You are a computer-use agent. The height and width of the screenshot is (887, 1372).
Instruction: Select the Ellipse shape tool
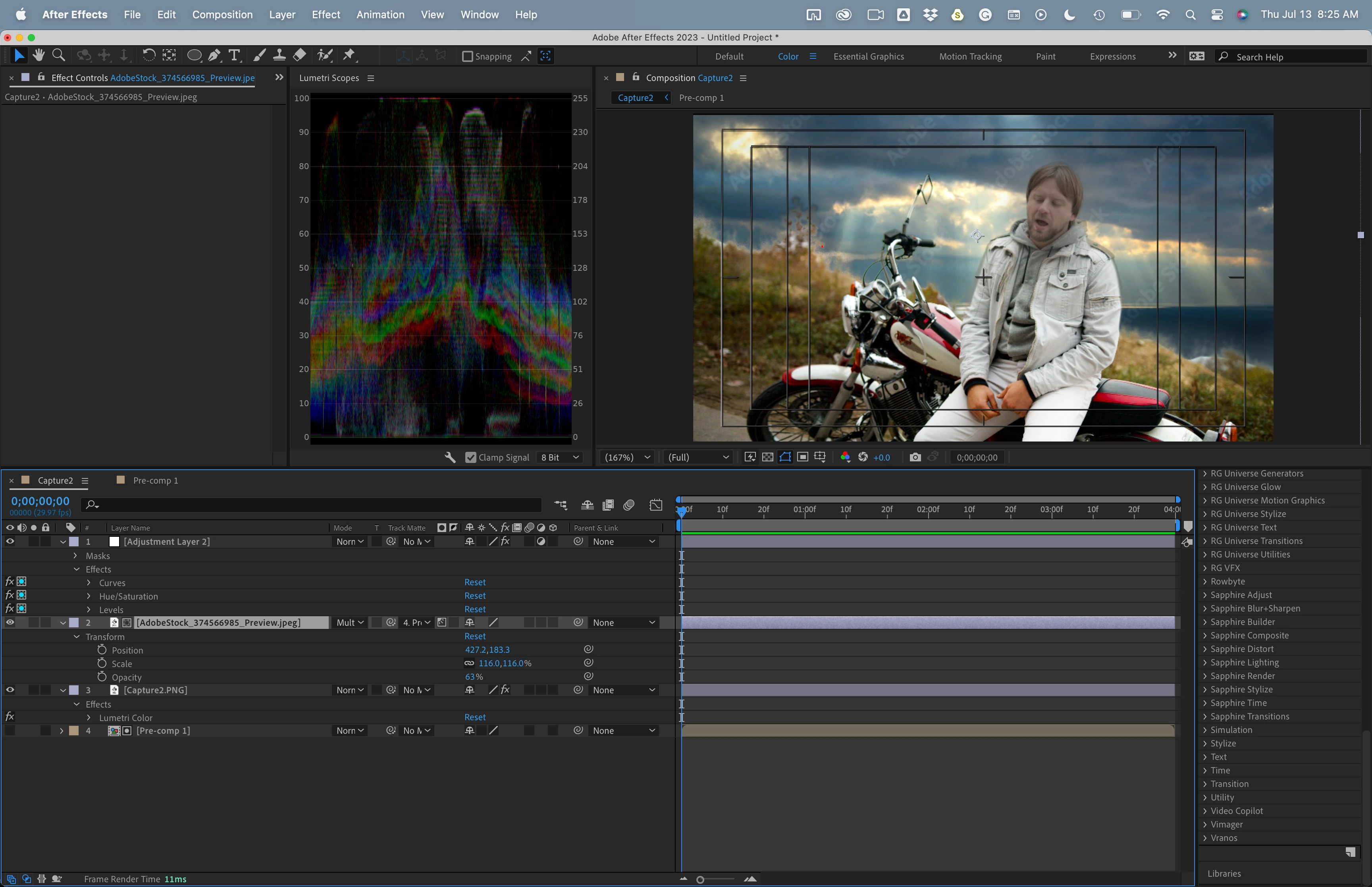click(x=194, y=55)
